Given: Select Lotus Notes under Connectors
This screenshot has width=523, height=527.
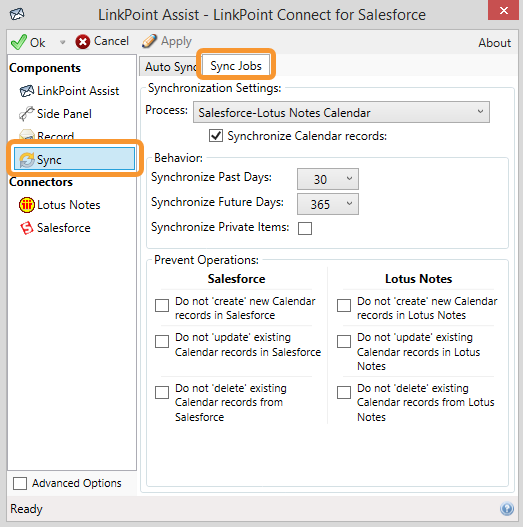Looking at the screenshot, I should (x=69, y=205).
